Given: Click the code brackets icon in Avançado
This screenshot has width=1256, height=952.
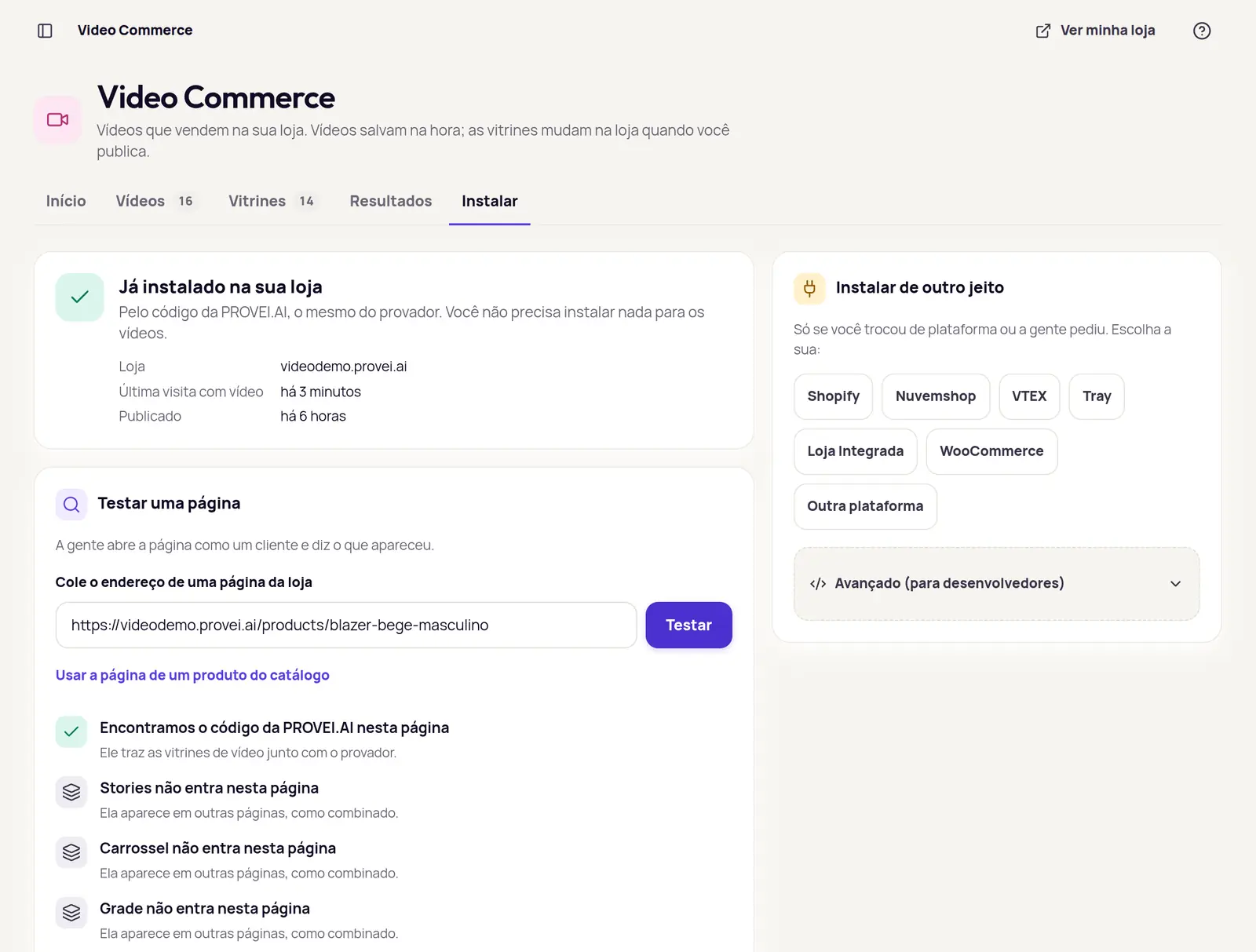Looking at the screenshot, I should 818,583.
